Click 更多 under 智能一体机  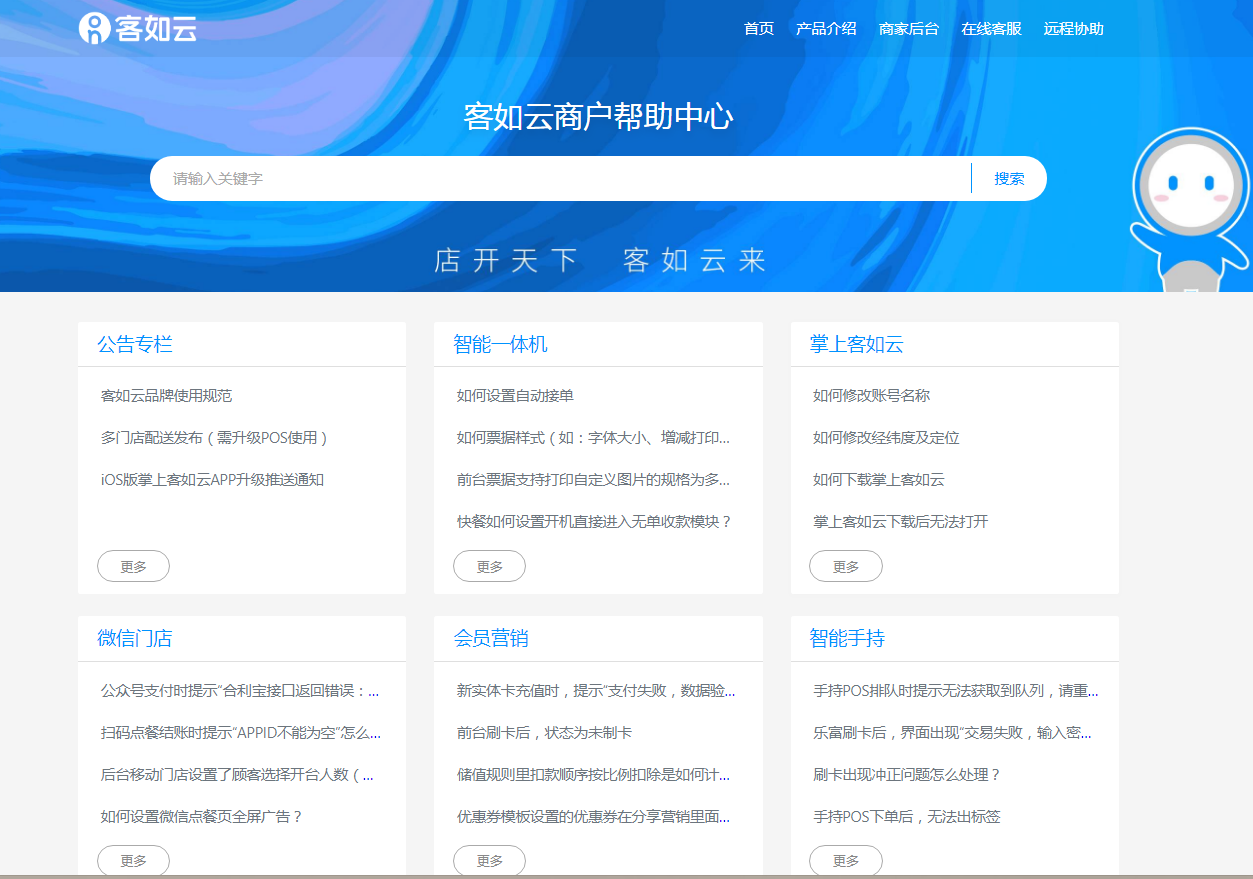click(489, 566)
